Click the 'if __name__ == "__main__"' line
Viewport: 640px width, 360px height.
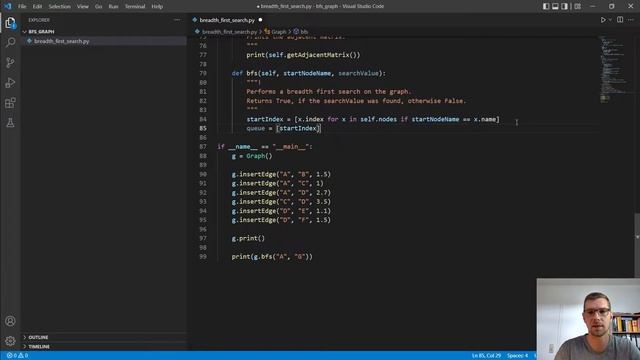tap(264, 147)
